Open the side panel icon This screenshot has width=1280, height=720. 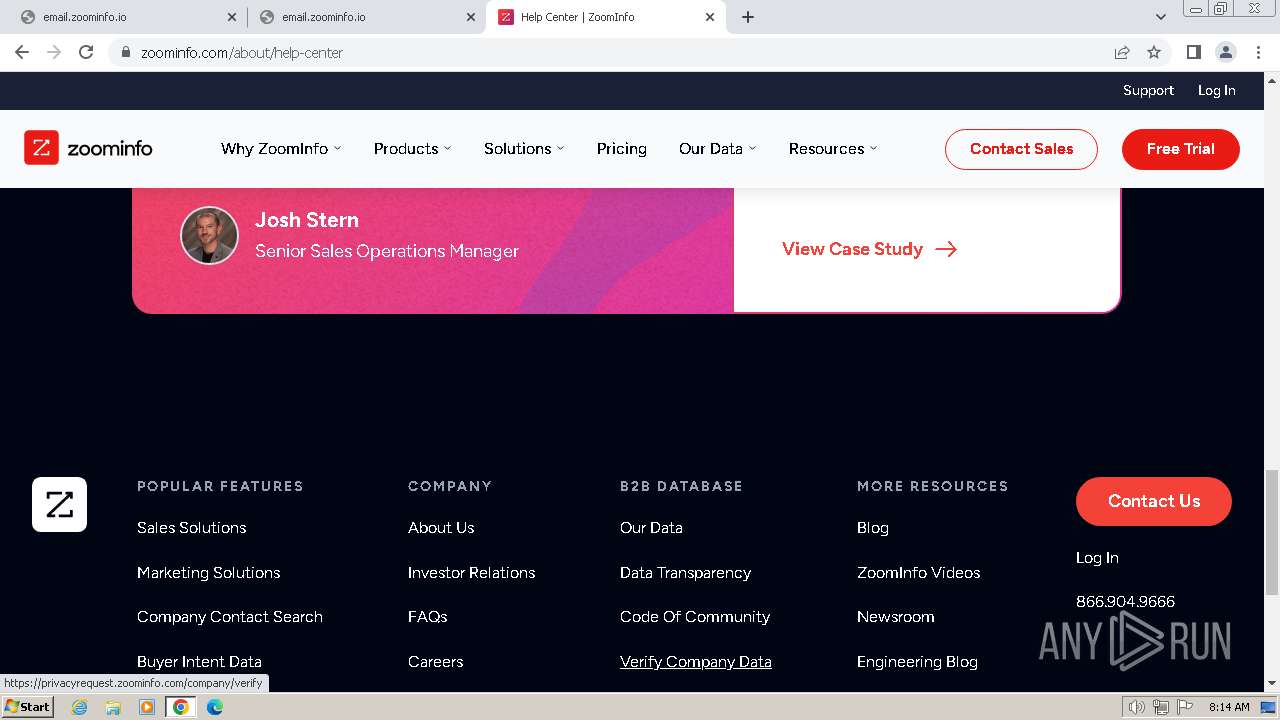pyautogui.click(x=1193, y=52)
